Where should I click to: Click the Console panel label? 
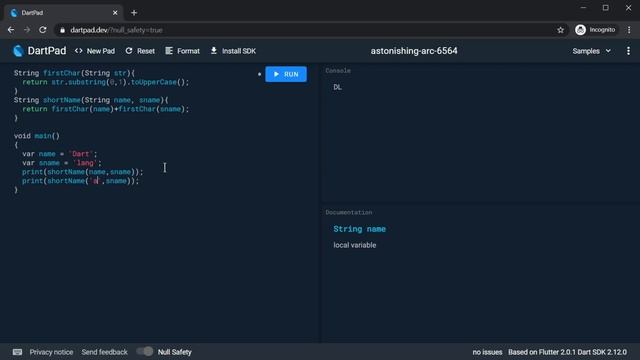coord(338,71)
